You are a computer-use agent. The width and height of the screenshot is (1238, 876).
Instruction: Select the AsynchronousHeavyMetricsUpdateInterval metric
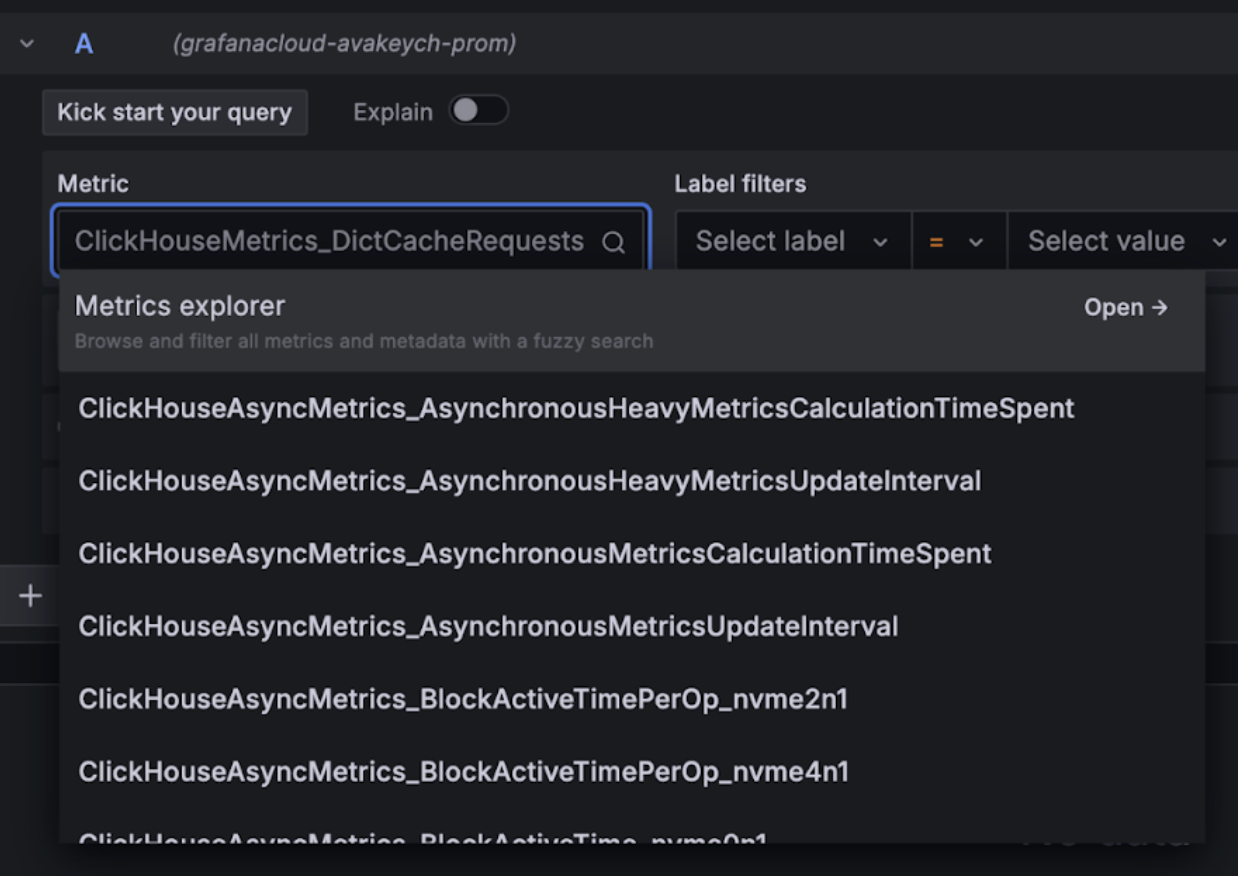tap(529, 480)
